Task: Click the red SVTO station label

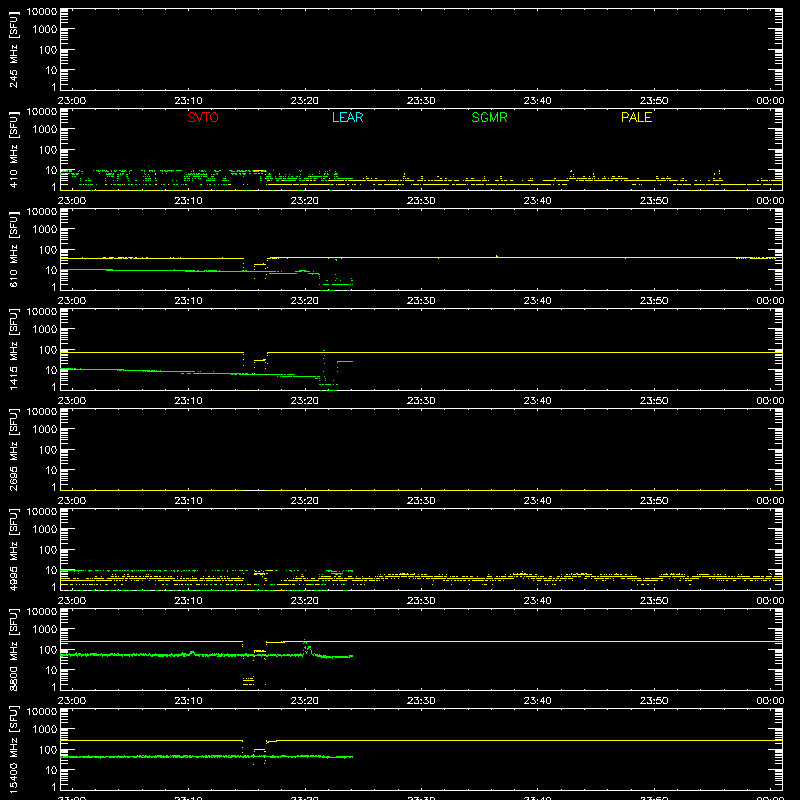Action: pyautogui.click(x=203, y=117)
